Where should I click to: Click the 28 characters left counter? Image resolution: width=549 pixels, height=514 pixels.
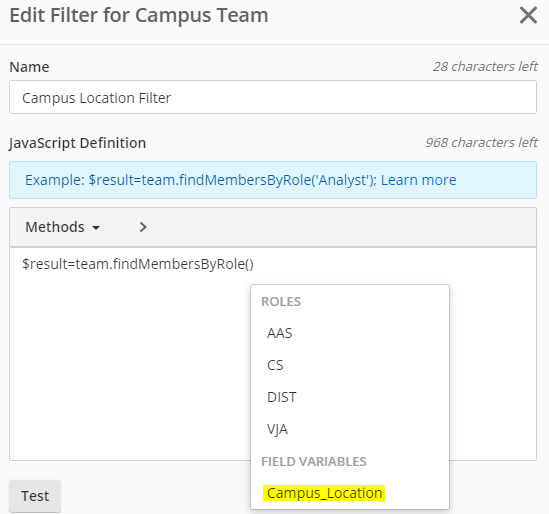(x=485, y=67)
